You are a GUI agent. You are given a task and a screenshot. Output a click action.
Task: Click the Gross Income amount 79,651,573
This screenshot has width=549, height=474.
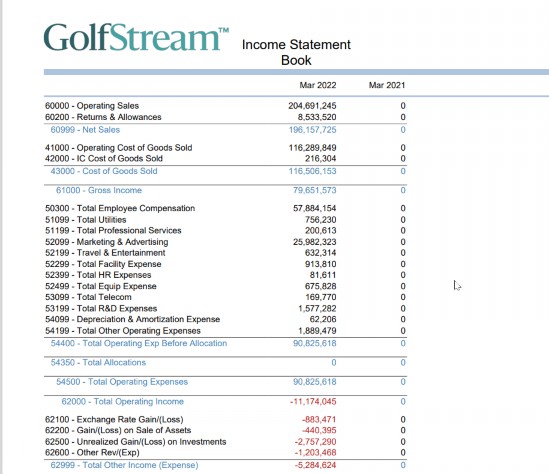[x=314, y=190]
